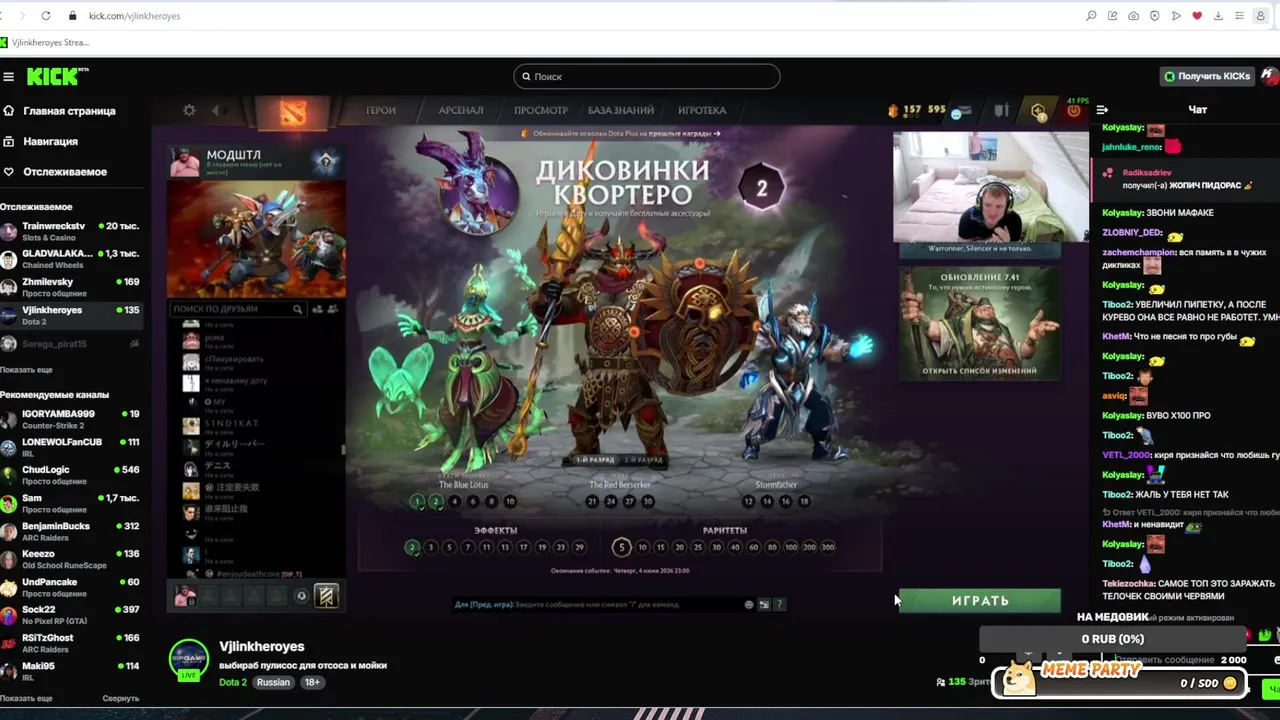Viewport: 1280px width, 720px height.
Task: Open the Trainwreckstv channel
Action: click(x=70, y=231)
